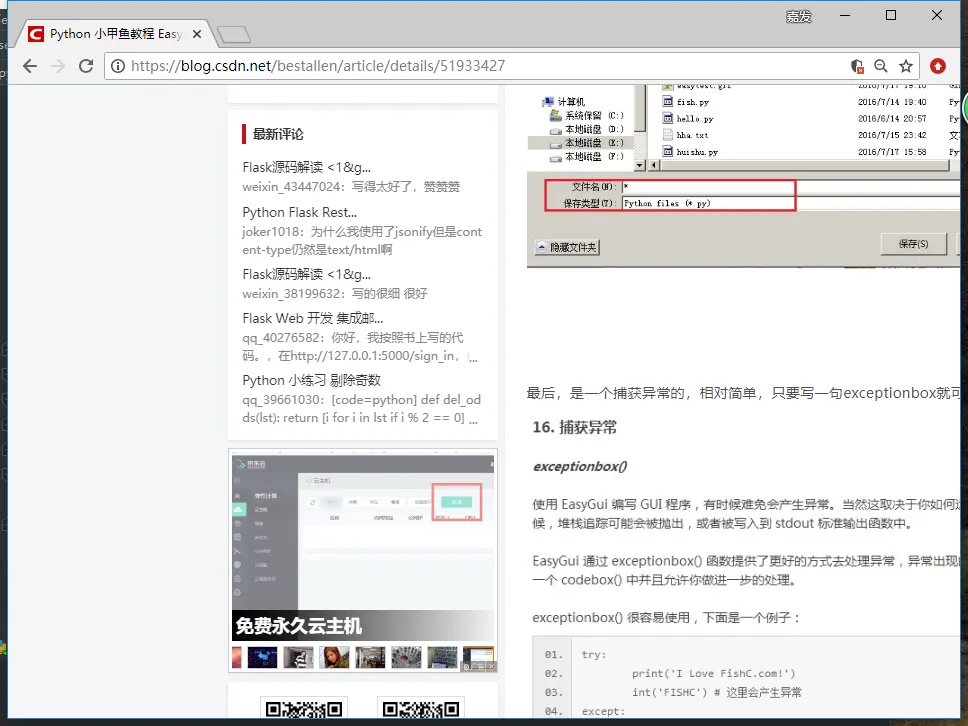Viewport: 968px width, 726px height.
Task: Click comment text by joker1018
Action: click(362, 241)
